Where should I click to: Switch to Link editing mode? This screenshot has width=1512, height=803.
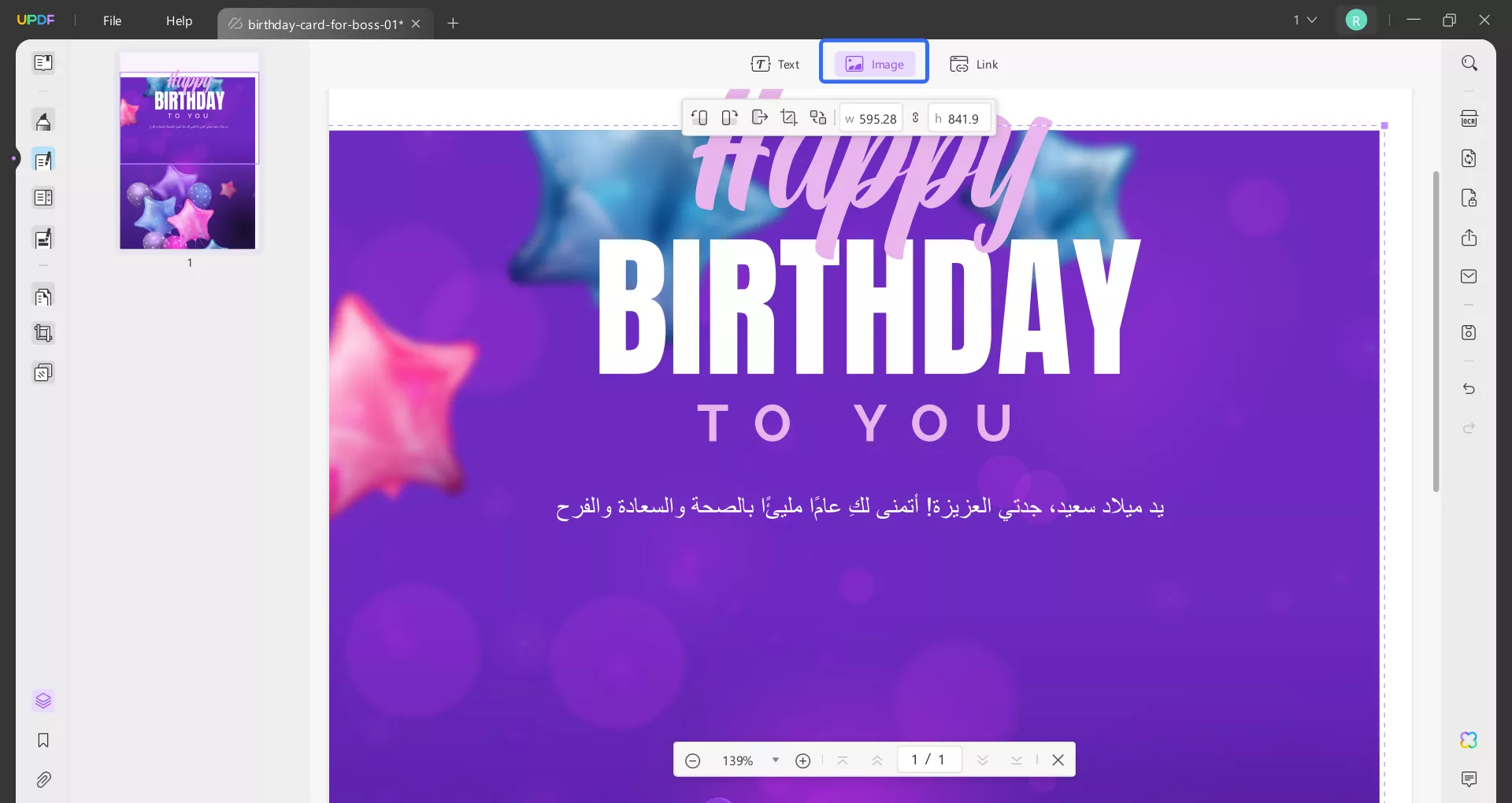click(x=974, y=64)
